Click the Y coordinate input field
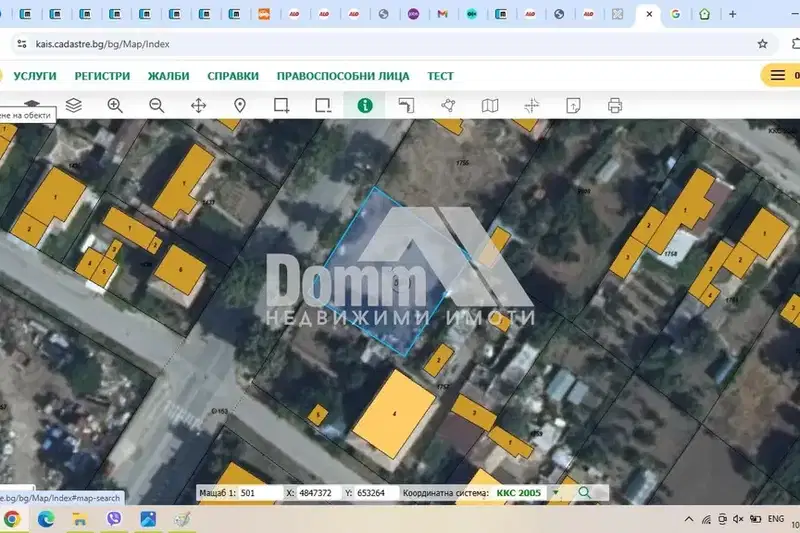 [376, 493]
